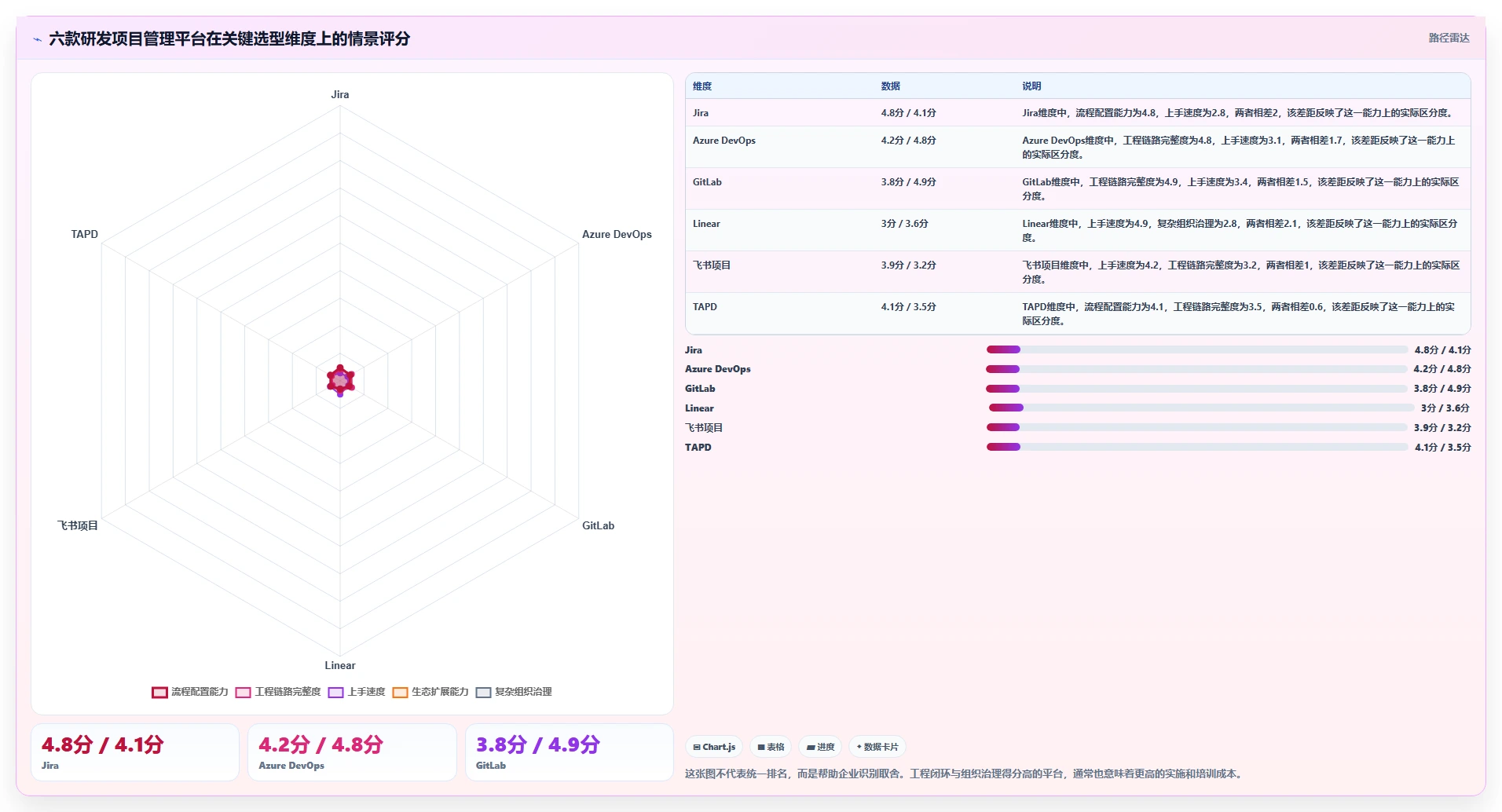Click table value 4.2分 / 4.8分 in Azure row
Image resolution: width=1502 pixels, height=812 pixels.
908,141
